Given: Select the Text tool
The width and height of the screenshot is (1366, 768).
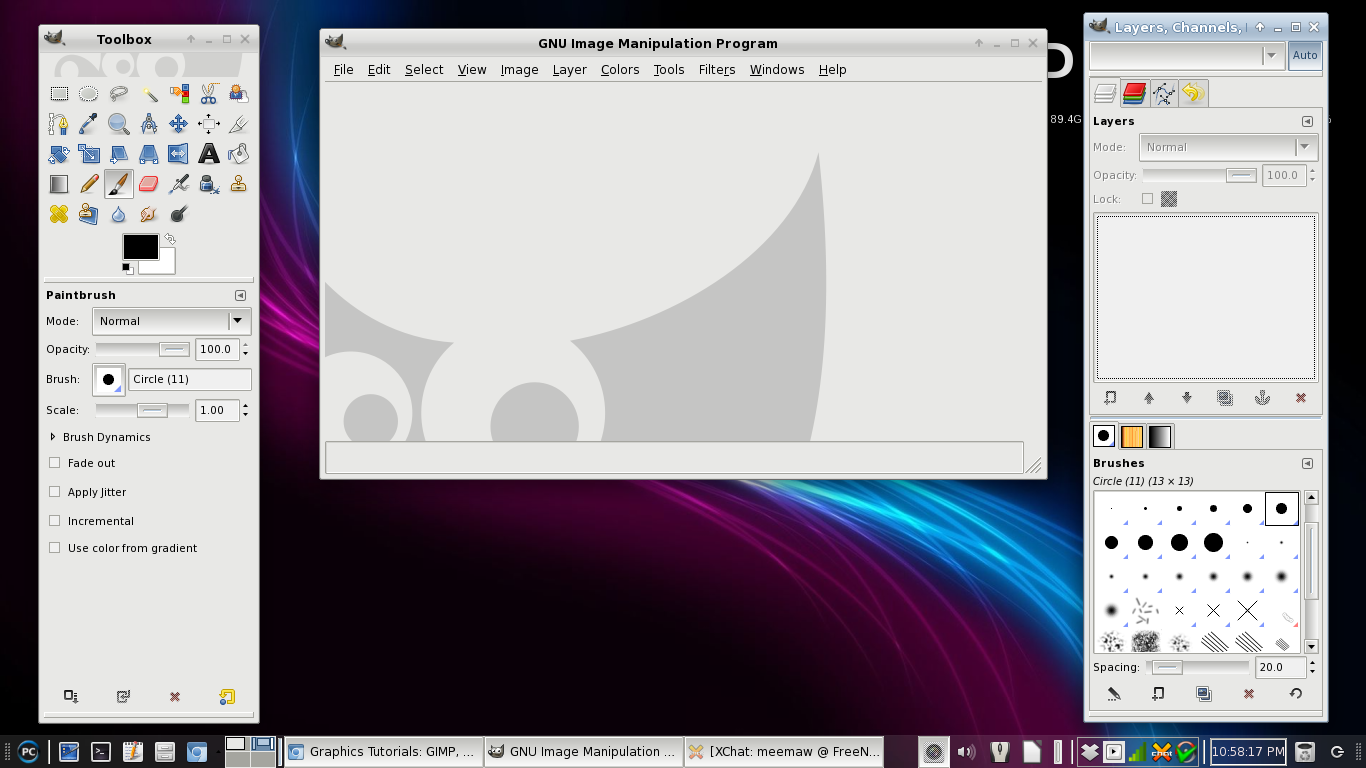Looking at the screenshot, I should point(209,154).
